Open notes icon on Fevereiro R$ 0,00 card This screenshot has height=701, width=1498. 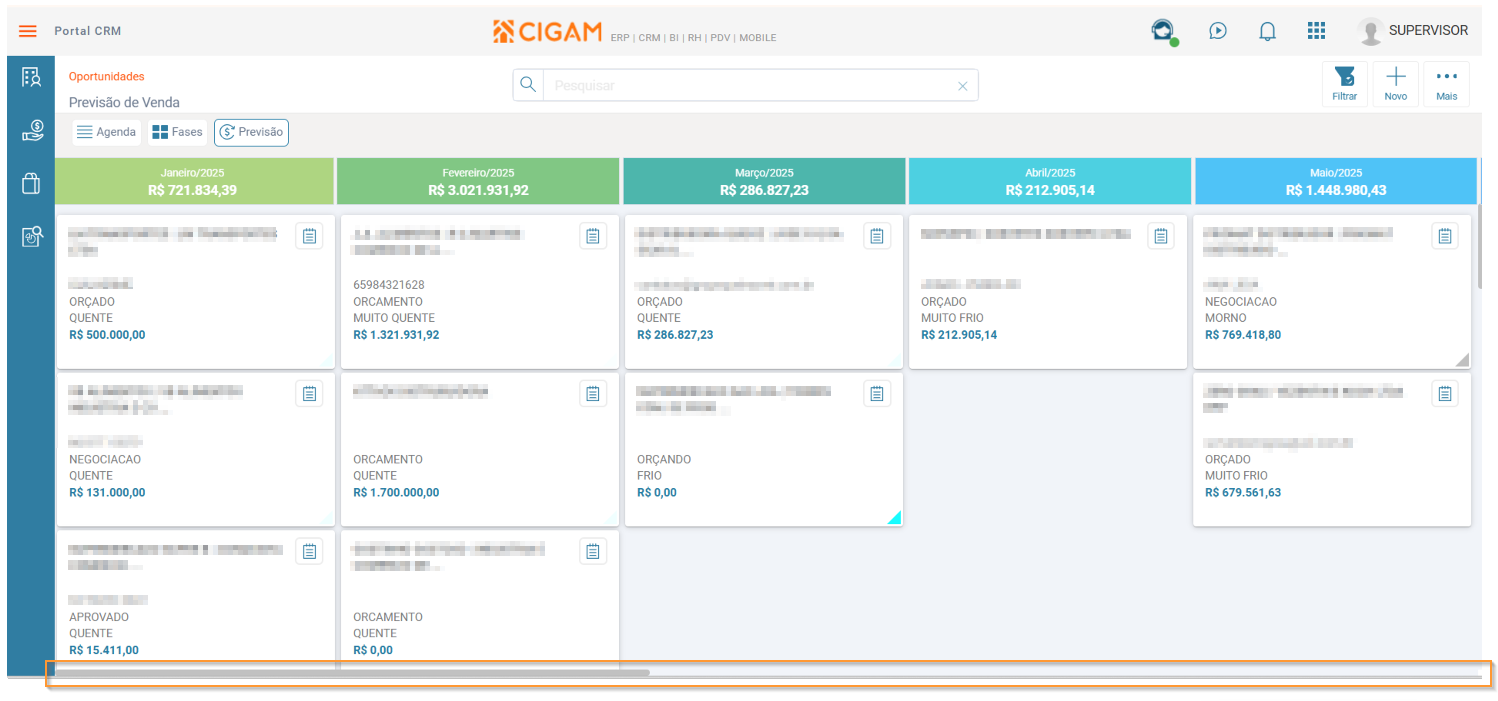(593, 552)
